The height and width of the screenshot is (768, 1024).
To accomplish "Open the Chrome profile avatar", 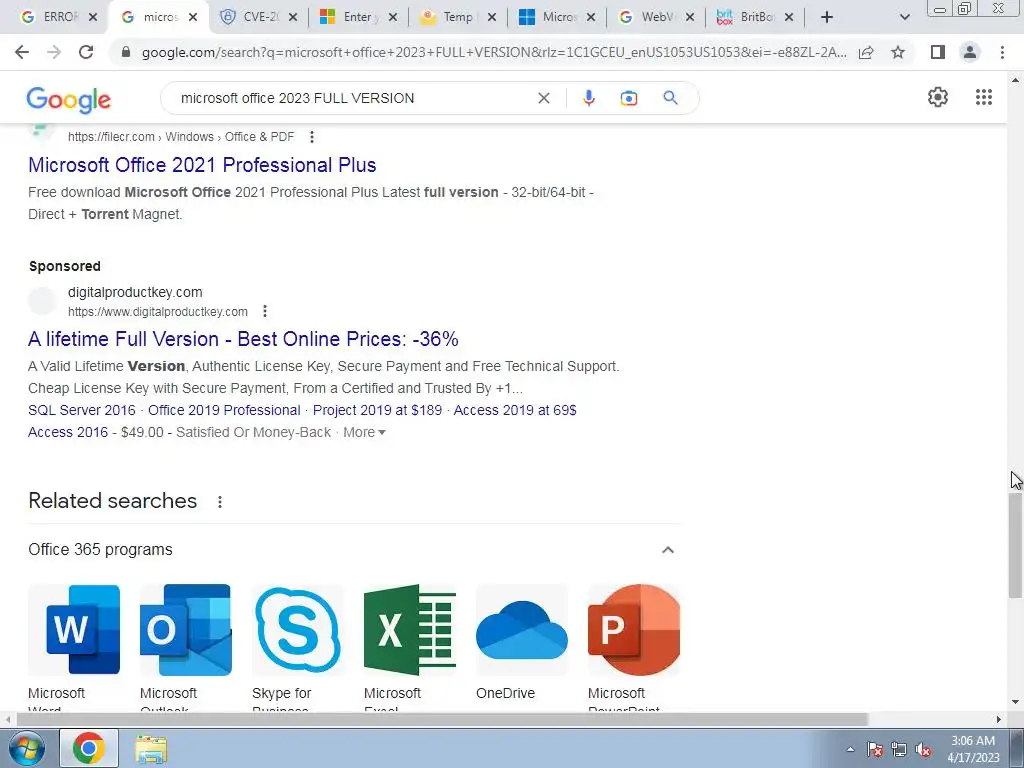I will 970,52.
